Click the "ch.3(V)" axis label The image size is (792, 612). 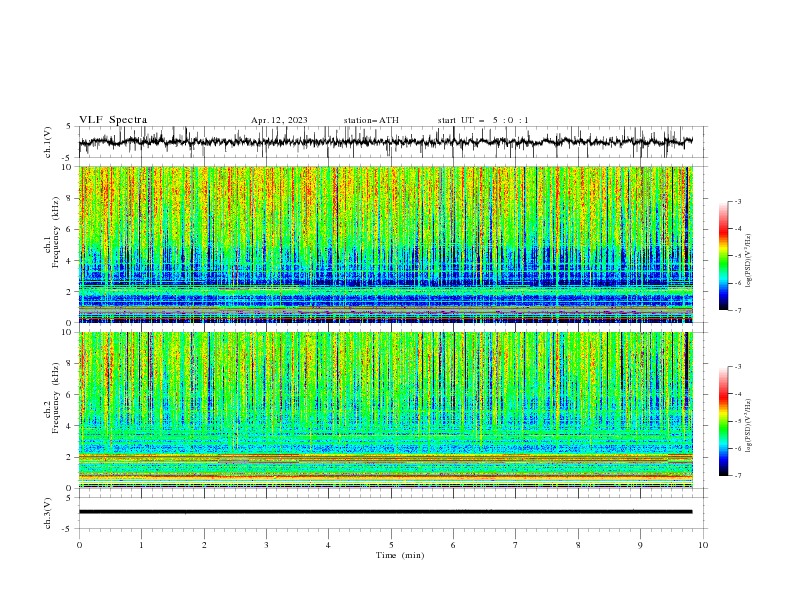coord(48,513)
